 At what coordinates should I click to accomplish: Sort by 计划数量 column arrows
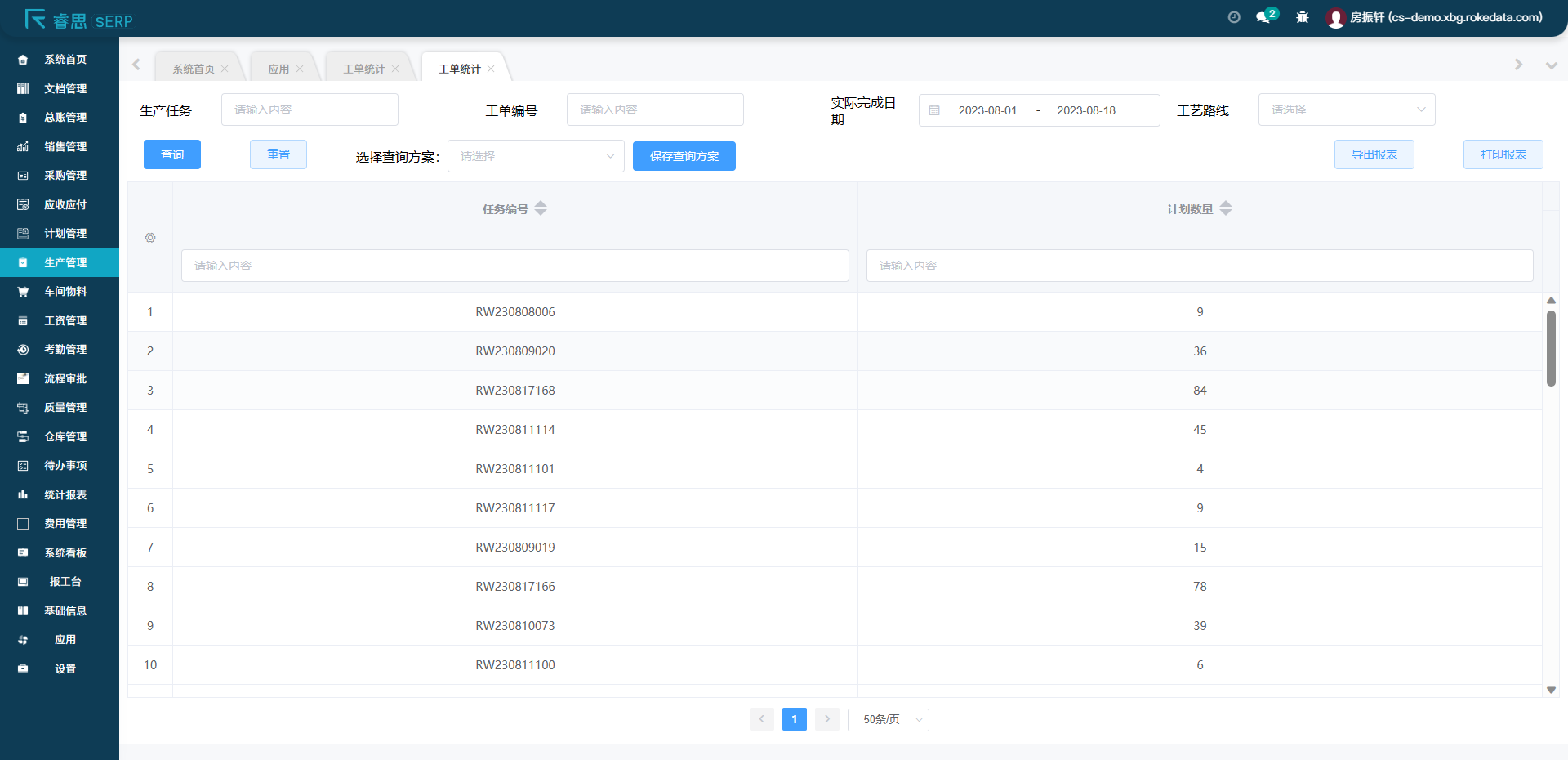coord(1226,209)
